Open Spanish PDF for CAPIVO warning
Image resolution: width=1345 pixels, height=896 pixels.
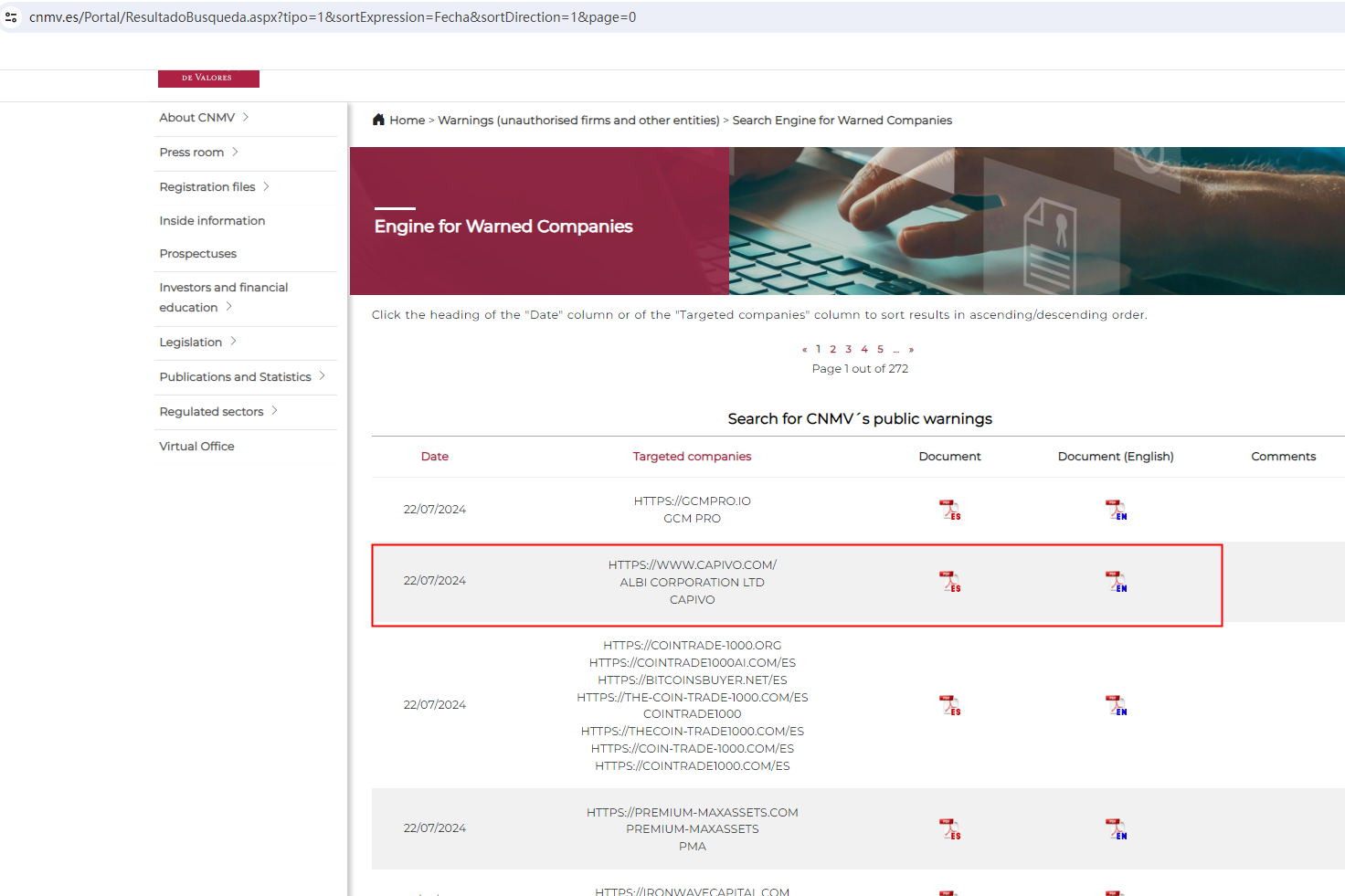(950, 582)
